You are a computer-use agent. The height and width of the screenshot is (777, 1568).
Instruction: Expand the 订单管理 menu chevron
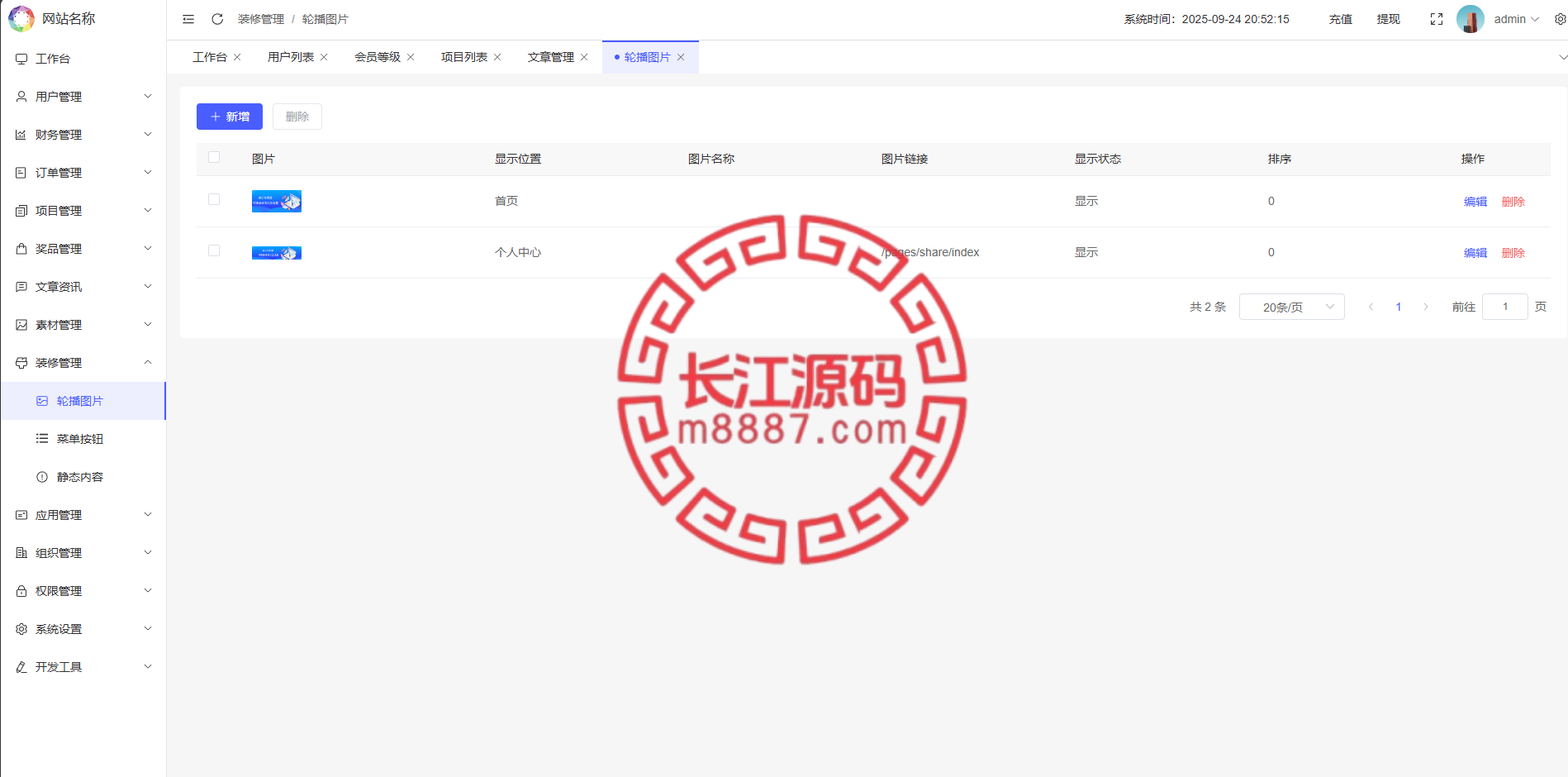click(x=148, y=173)
